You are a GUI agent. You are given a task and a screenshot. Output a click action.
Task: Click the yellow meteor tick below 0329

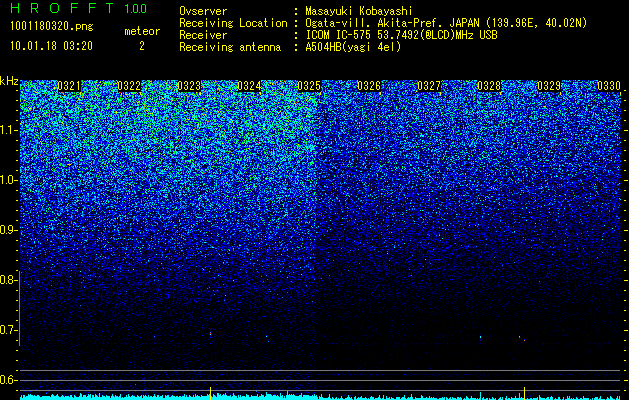tap(525, 392)
